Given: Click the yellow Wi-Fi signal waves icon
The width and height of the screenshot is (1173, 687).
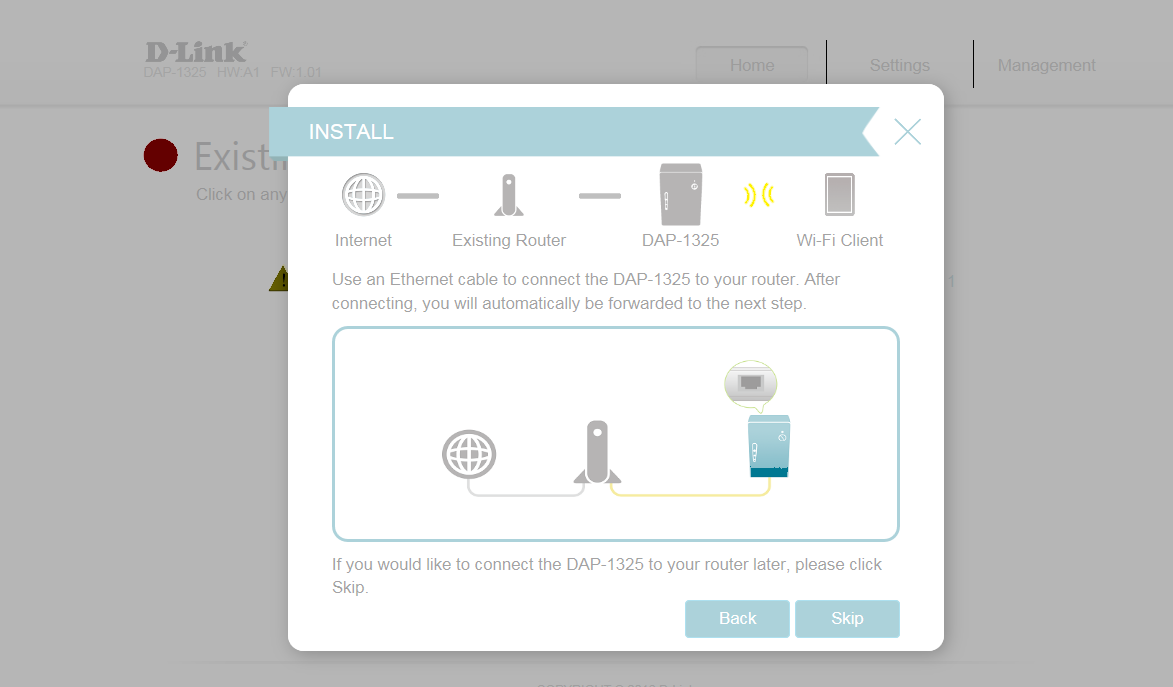Looking at the screenshot, I should tap(759, 195).
